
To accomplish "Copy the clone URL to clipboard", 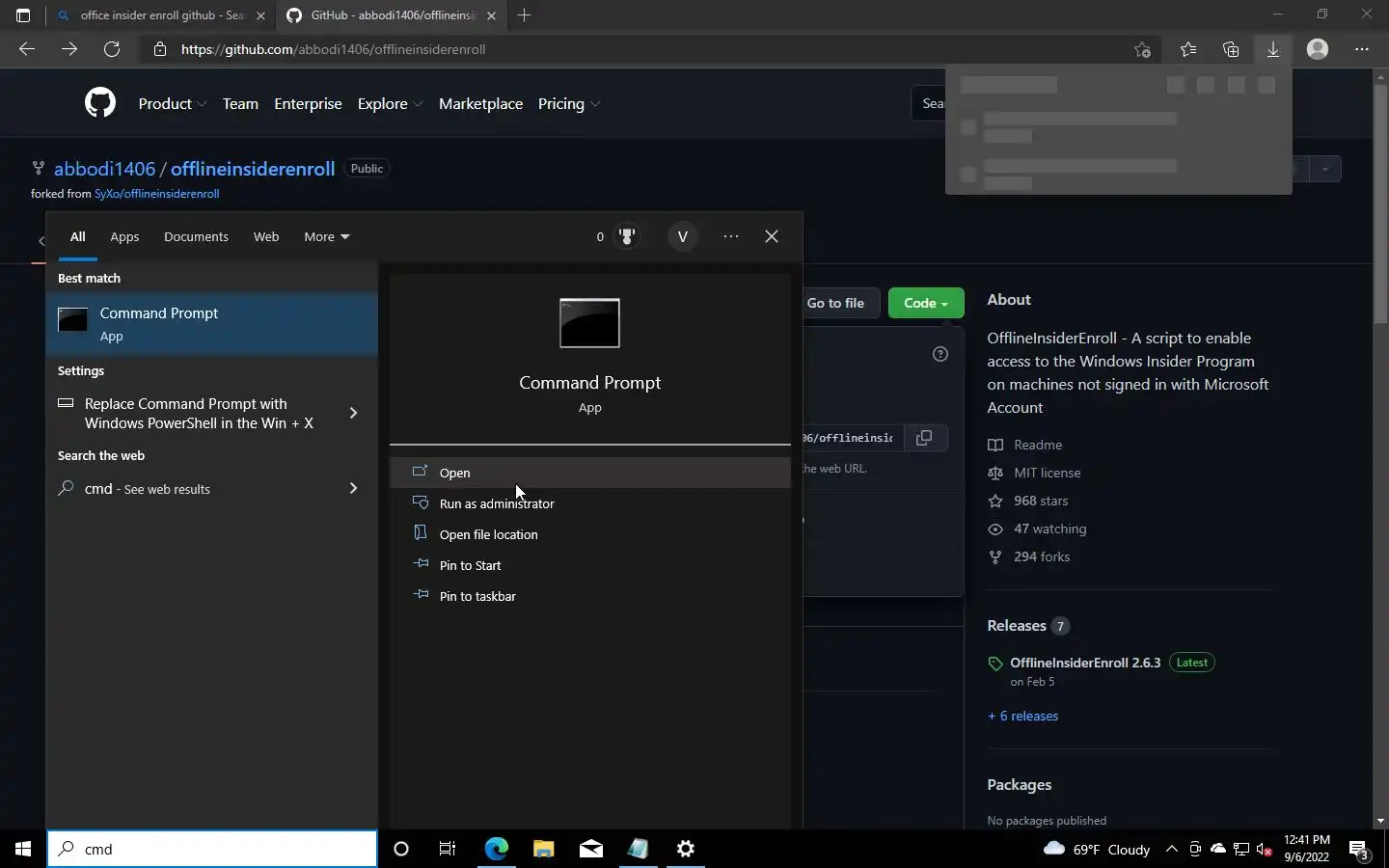I will 924,438.
